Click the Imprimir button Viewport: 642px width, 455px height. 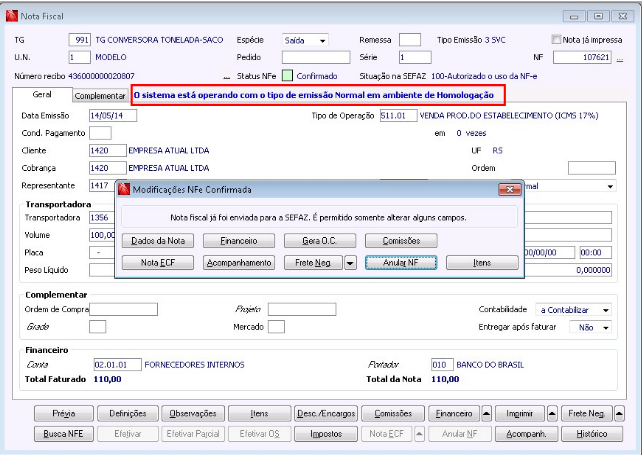click(x=520, y=414)
